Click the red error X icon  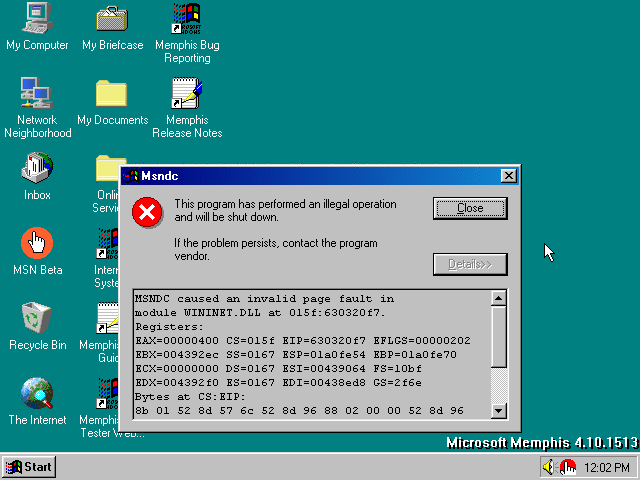point(147,212)
